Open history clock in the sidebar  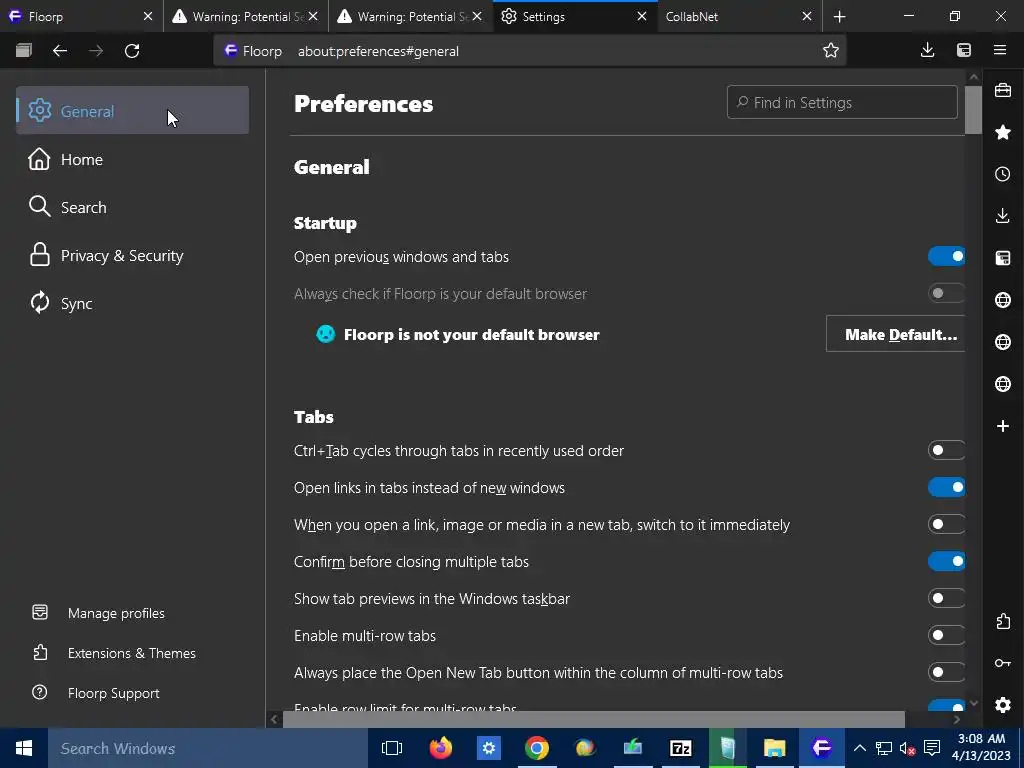point(1003,174)
